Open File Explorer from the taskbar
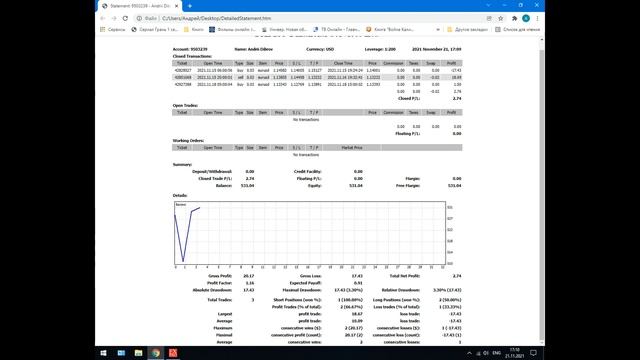The width and height of the screenshot is (640, 360). pyautogui.click(x=138, y=353)
